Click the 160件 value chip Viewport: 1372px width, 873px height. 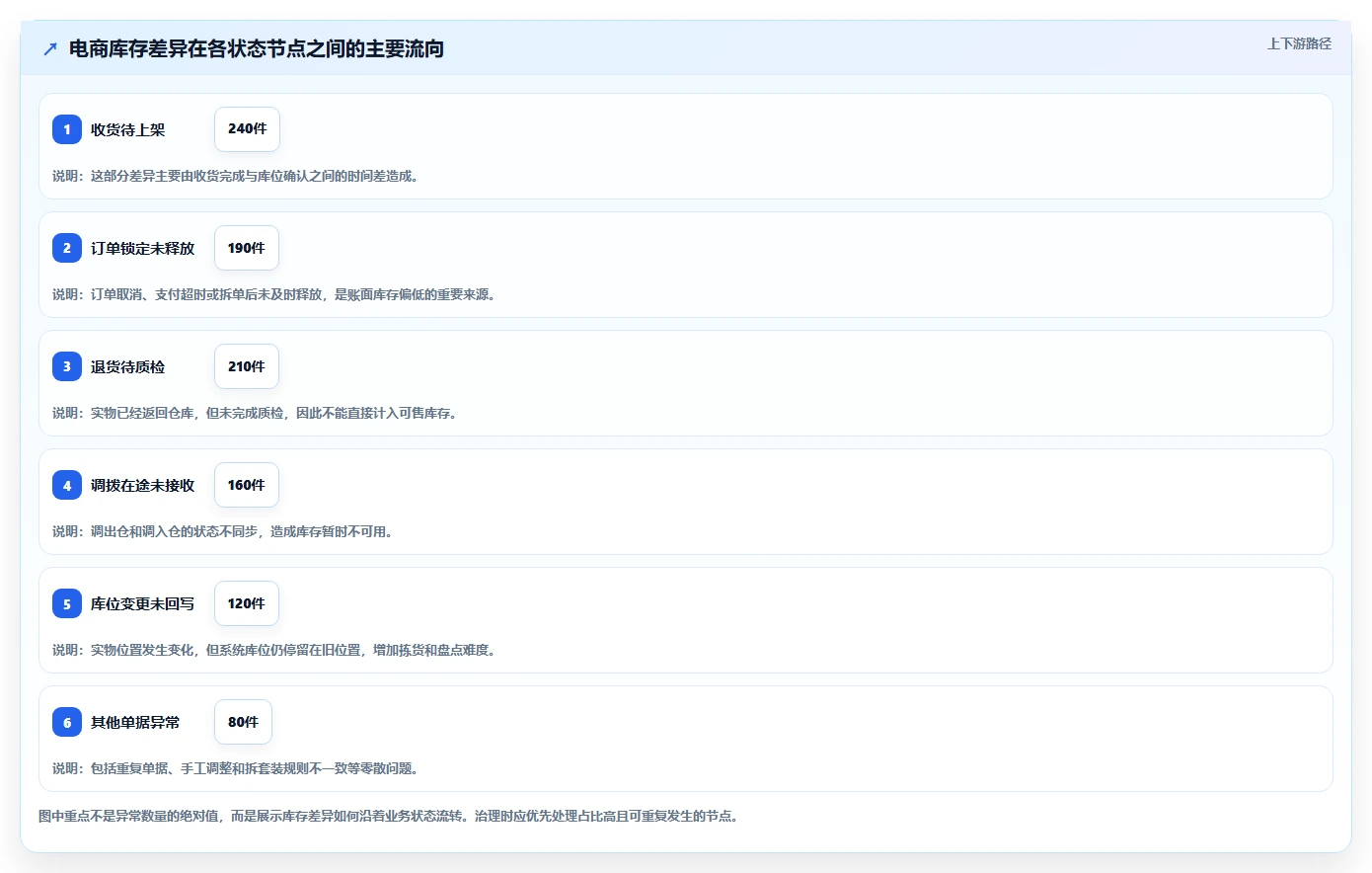[x=247, y=485]
